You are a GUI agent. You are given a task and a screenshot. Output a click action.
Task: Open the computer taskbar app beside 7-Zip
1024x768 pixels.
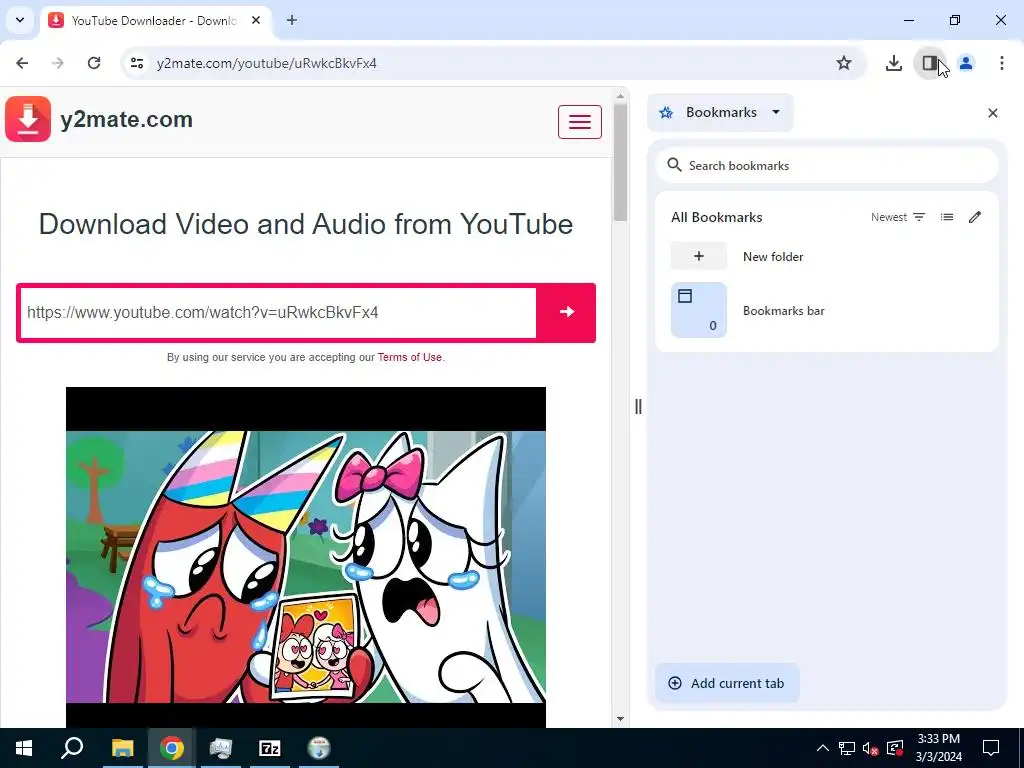[x=221, y=748]
